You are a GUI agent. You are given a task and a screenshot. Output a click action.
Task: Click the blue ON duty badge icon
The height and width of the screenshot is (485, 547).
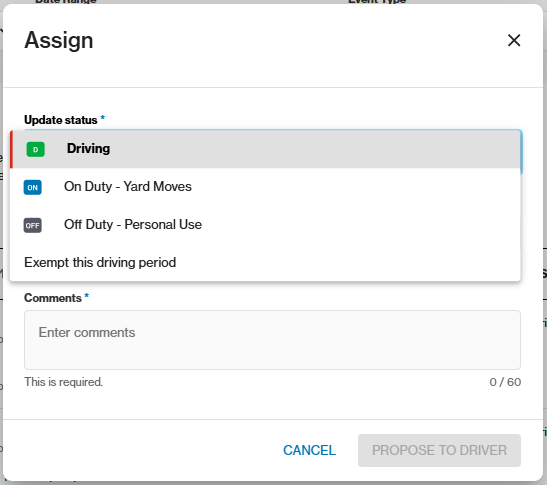(32, 187)
